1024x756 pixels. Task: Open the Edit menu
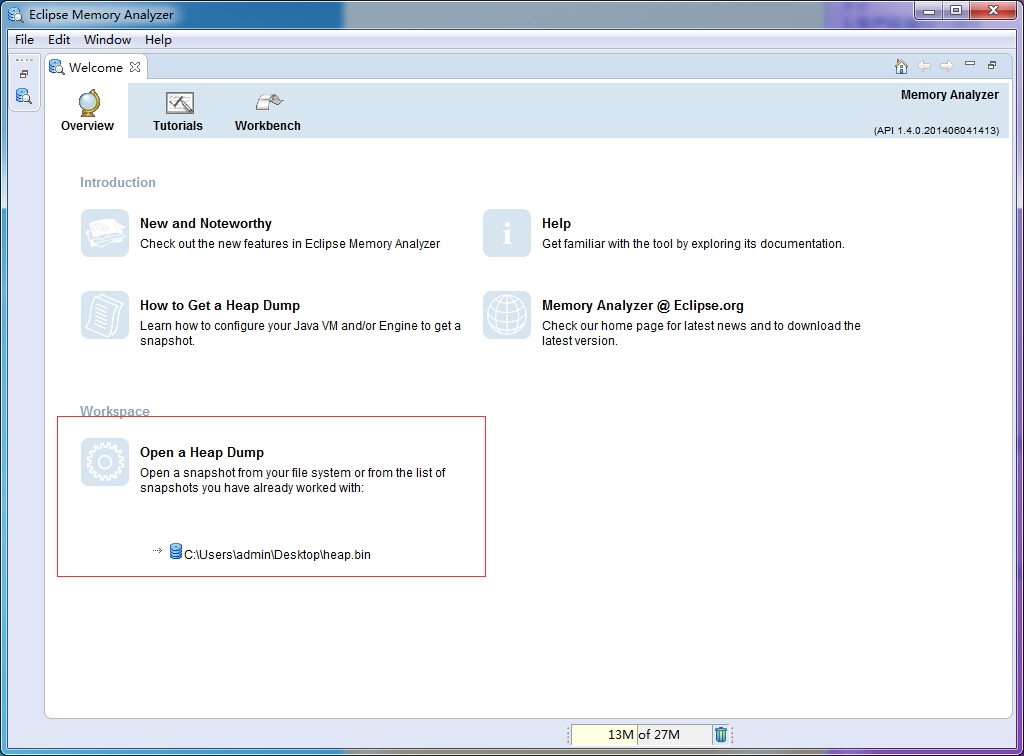point(59,39)
